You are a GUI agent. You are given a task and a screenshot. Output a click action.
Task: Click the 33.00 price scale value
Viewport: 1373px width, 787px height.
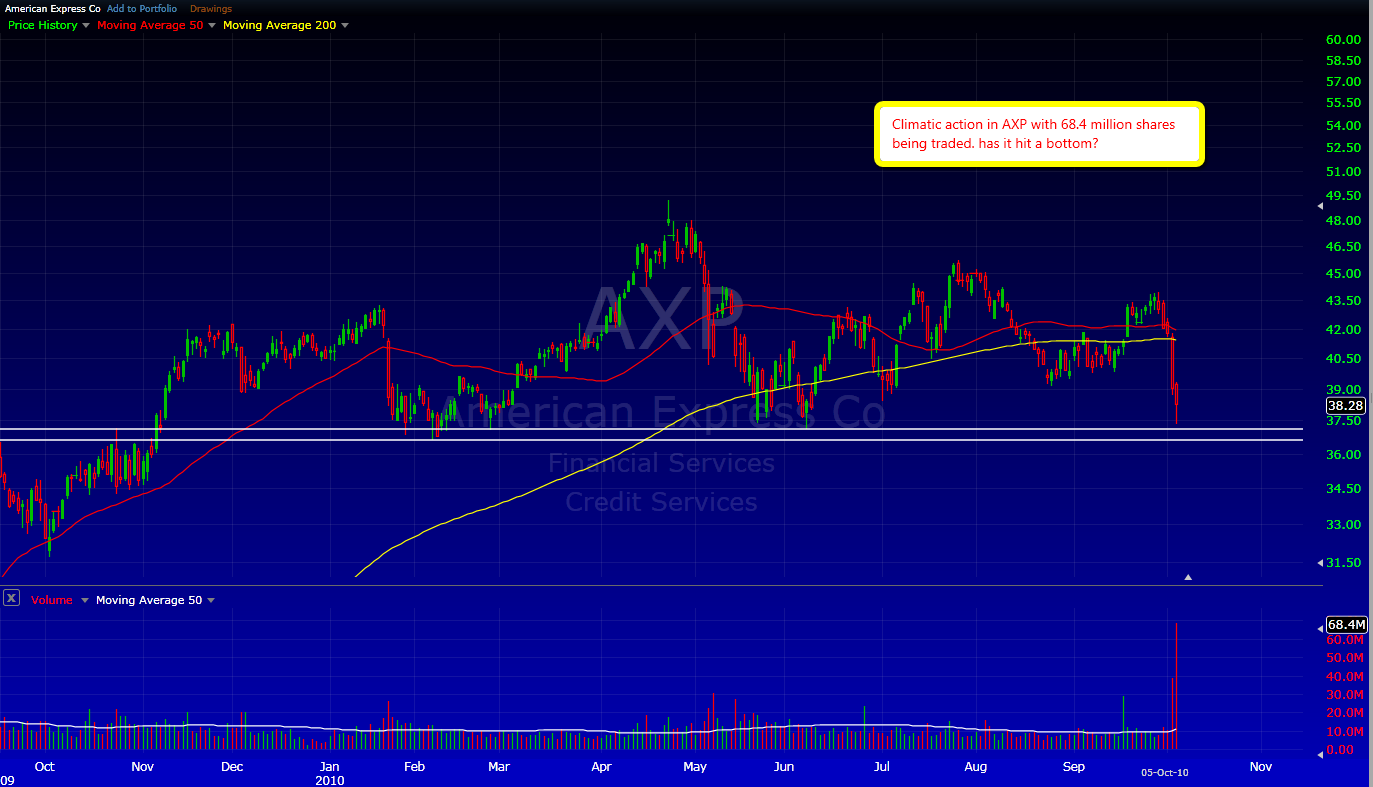[1343, 525]
